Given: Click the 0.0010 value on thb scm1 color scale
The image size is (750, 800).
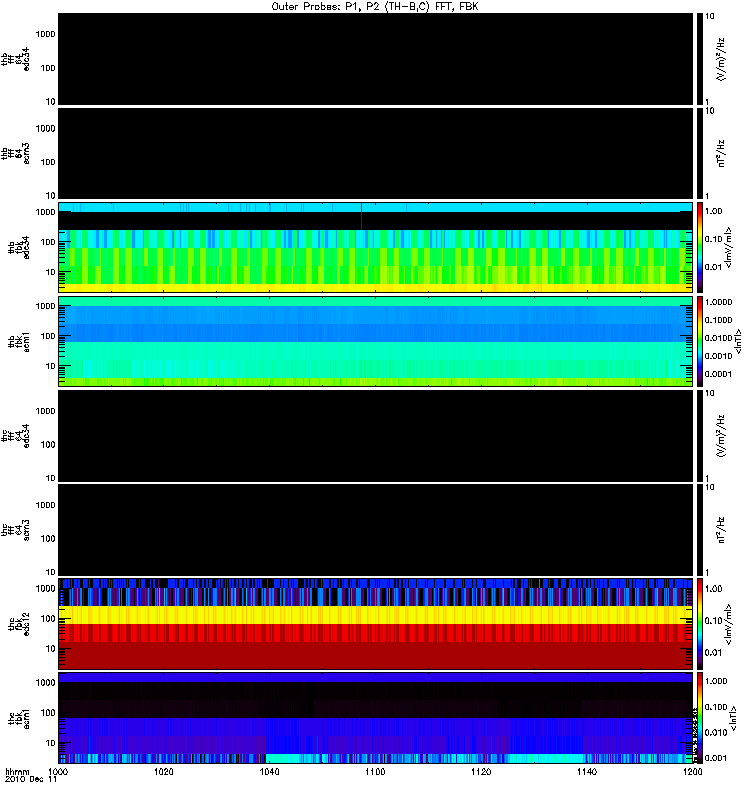Looking at the screenshot, I should 718,356.
